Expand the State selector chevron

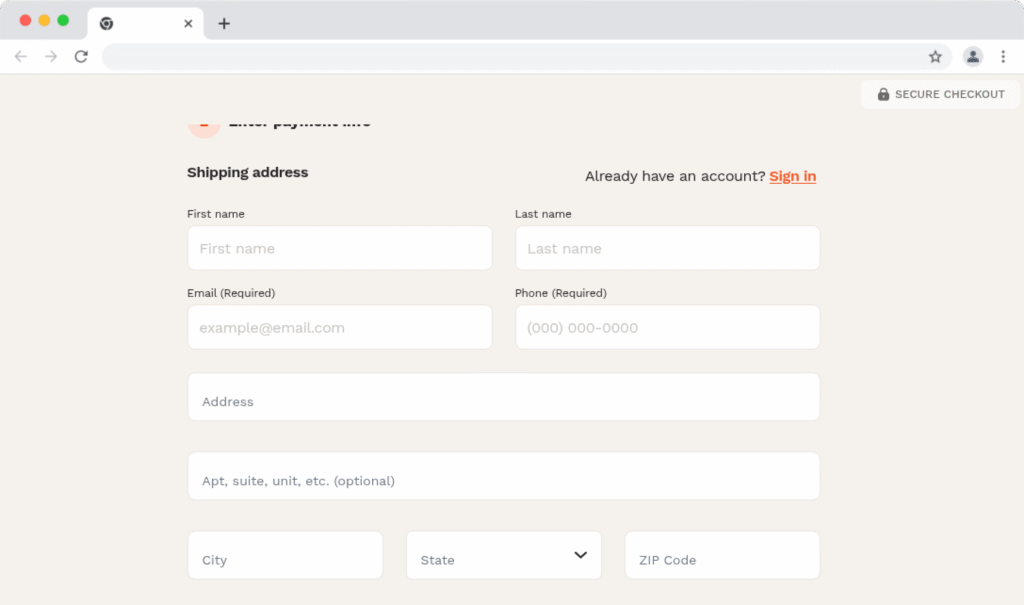(x=579, y=553)
